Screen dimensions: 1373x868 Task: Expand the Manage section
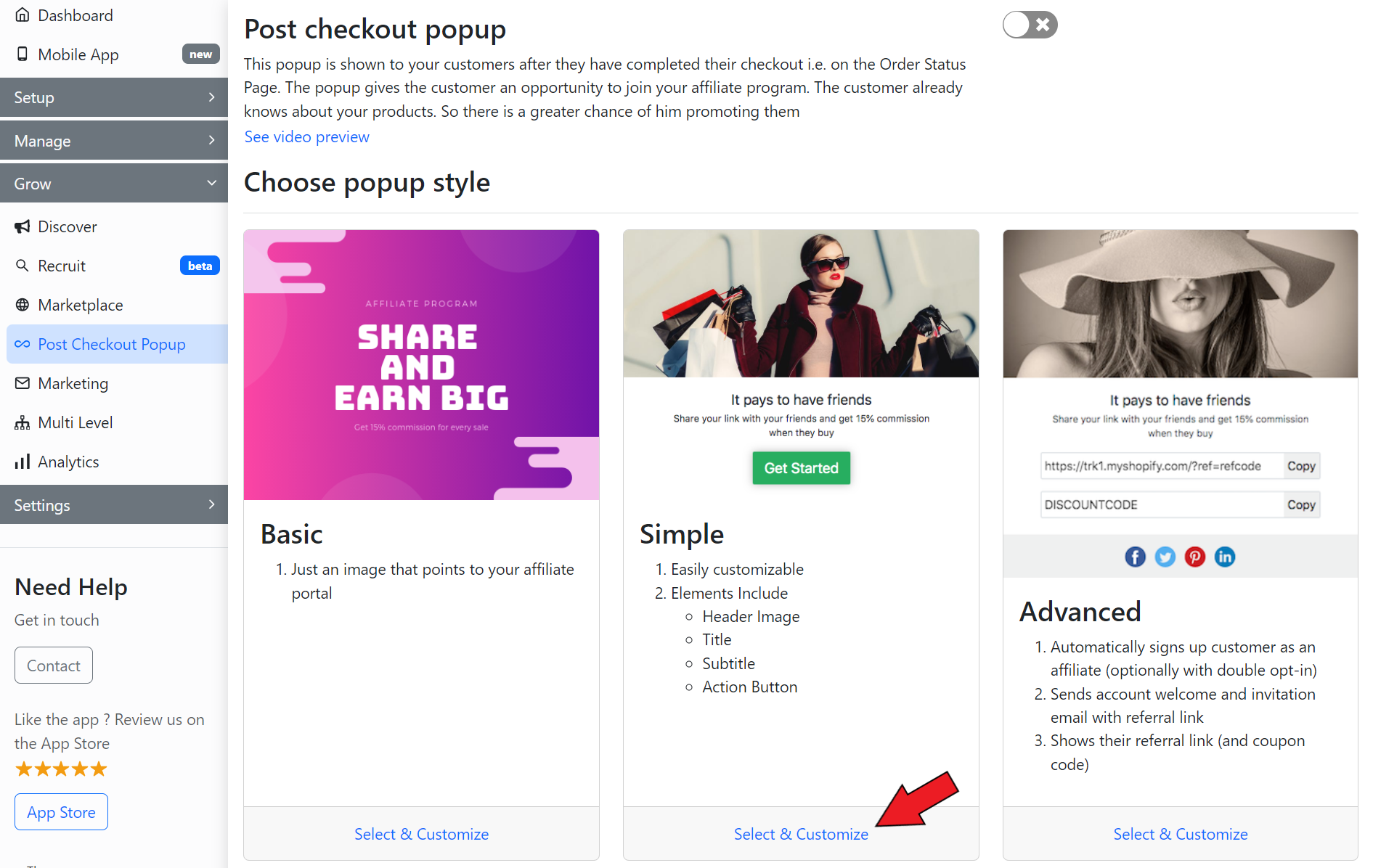click(x=114, y=141)
